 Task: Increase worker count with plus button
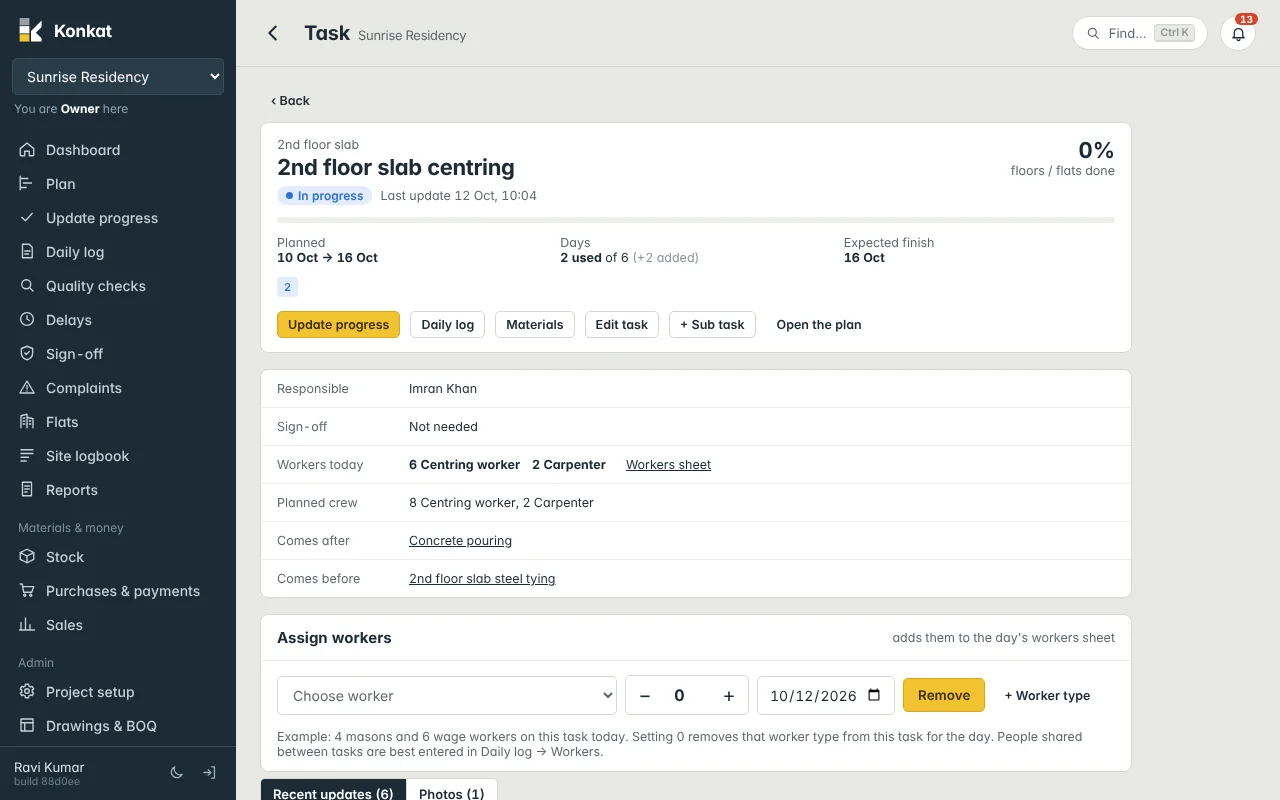pos(729,696)
